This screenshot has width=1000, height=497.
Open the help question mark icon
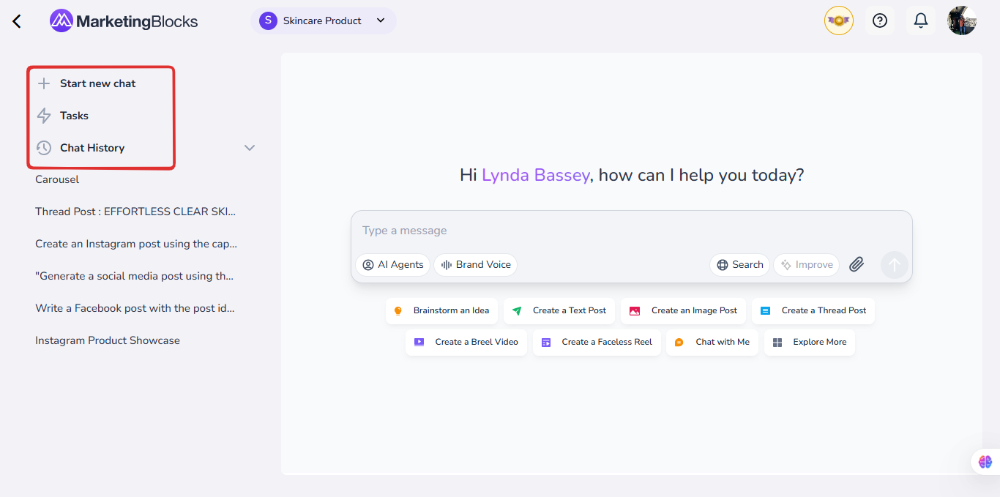tap(880, 20)
